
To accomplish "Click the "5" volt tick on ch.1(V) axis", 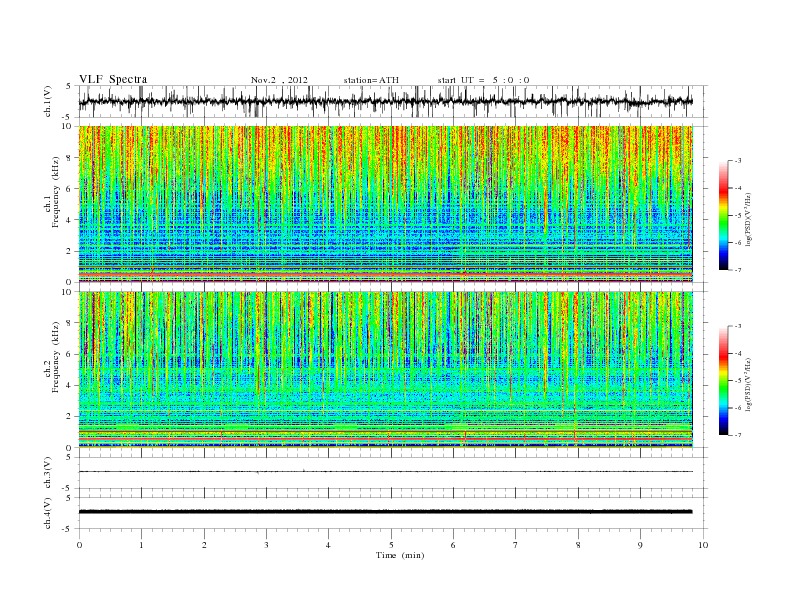I will pyautogui.click(x=69, y=86).
